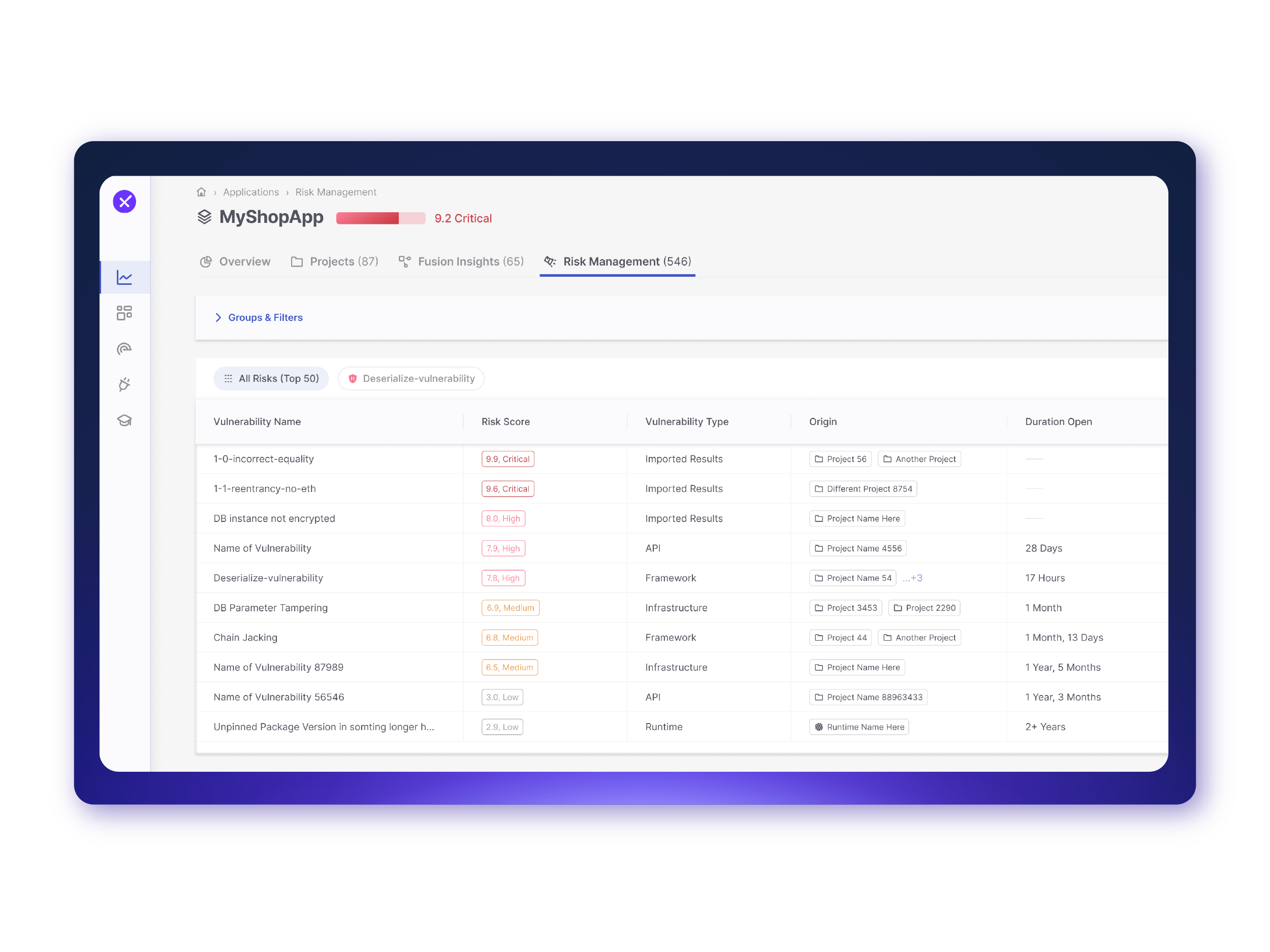
Task: Click the home icon in the breadcrumb
Action: 202,192
